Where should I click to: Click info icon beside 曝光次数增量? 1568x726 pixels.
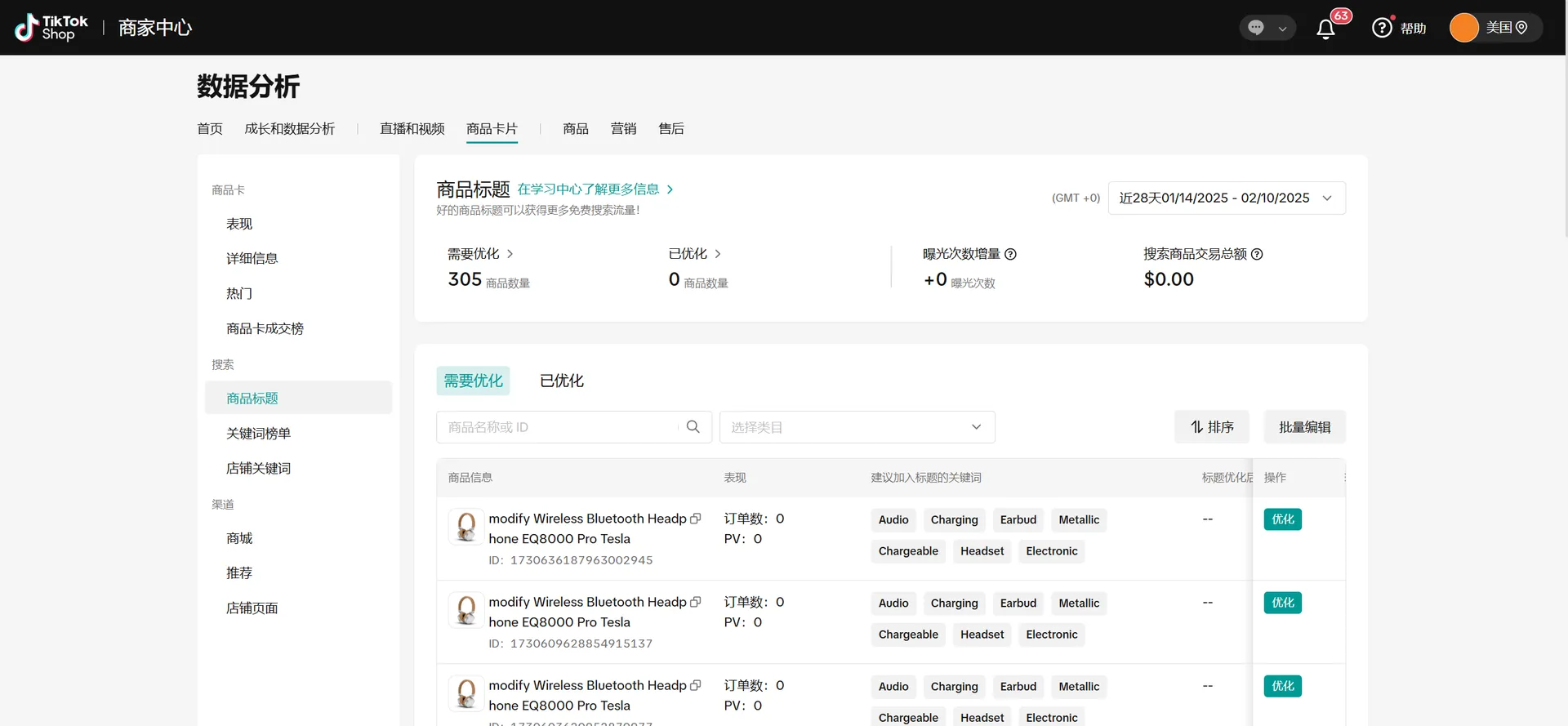pos(1010,254)
